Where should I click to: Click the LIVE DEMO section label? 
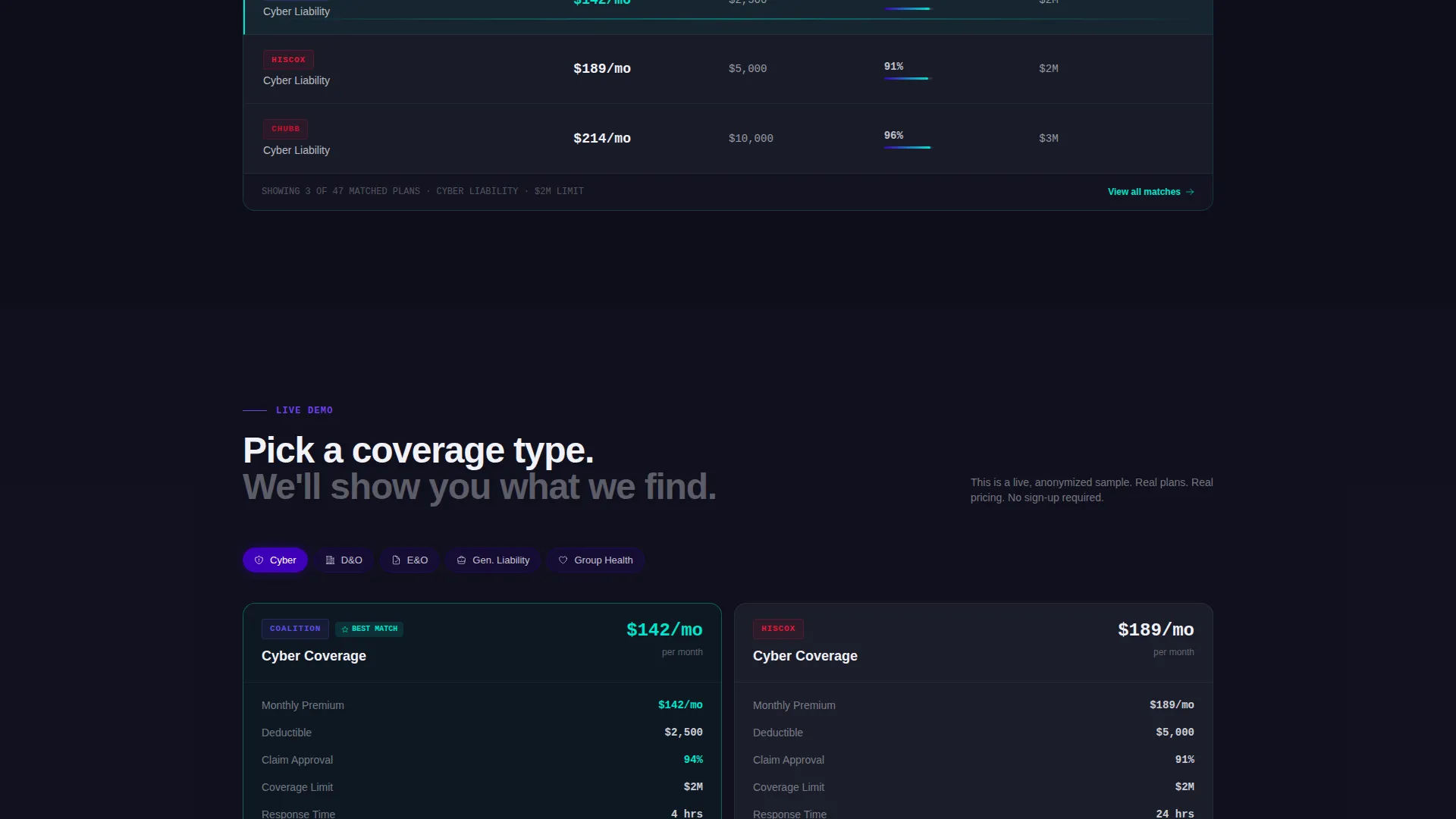pyautogui.click(x=304, y=410)
